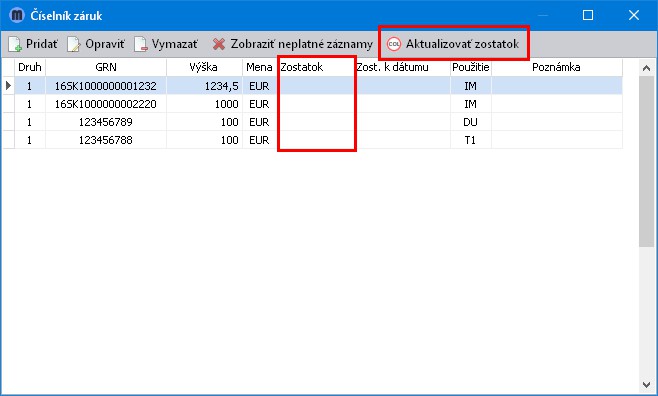Click the red X show-invalid-records icon
658x396 pixels.
click(219, 44)
